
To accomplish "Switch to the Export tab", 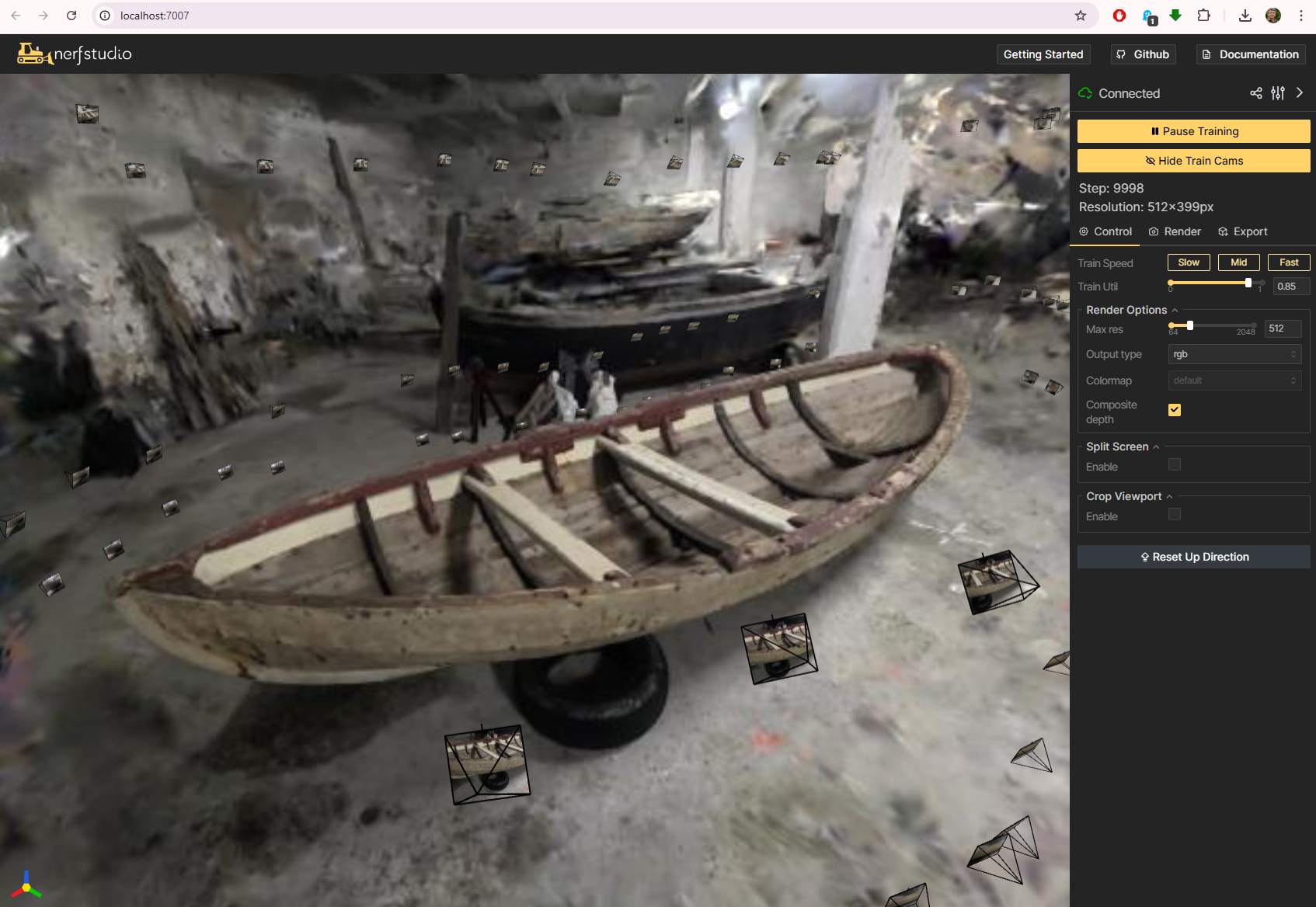I will (x=1242, y=231).
